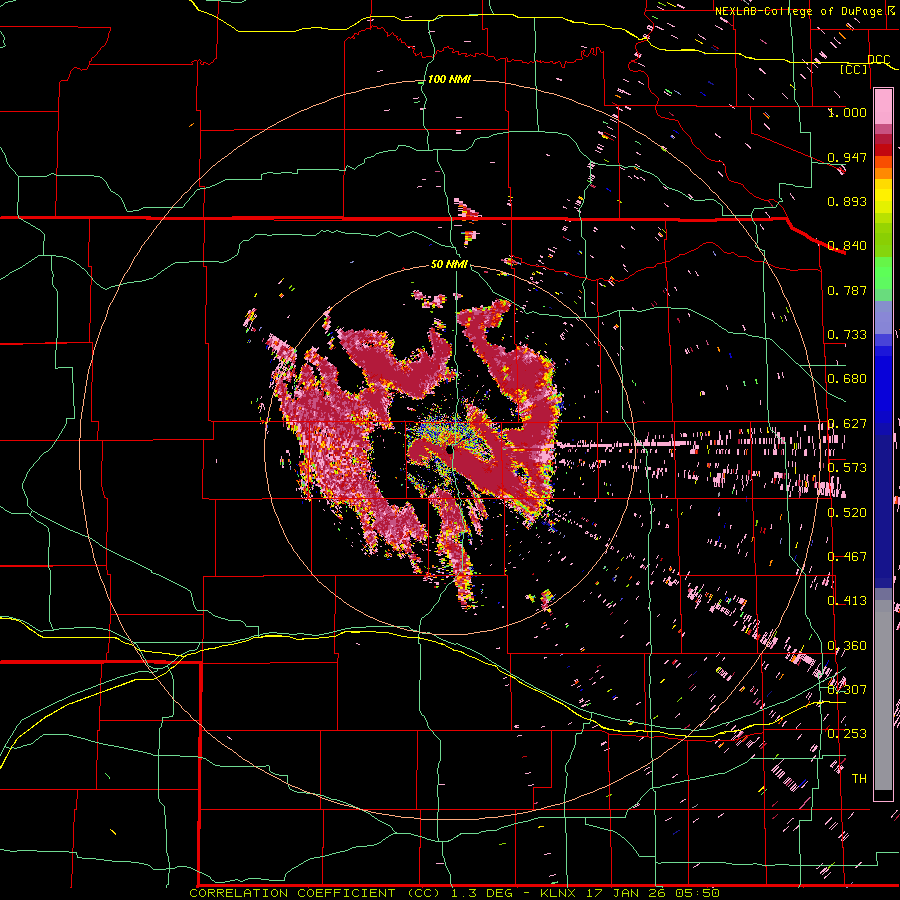Screen dimensions: 900x900
Task: Click the 0.413 scale value
Action: click(x=847, y=600)
